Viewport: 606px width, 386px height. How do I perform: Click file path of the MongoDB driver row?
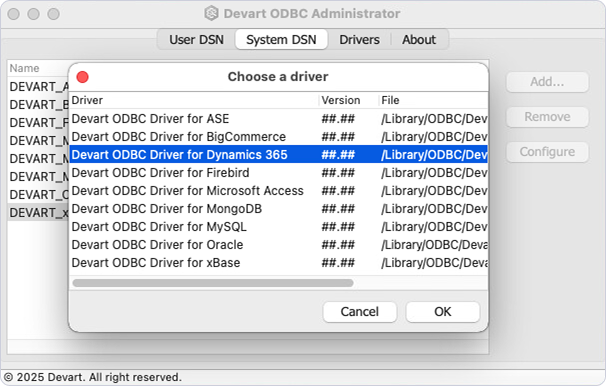[x=434, y=209]
